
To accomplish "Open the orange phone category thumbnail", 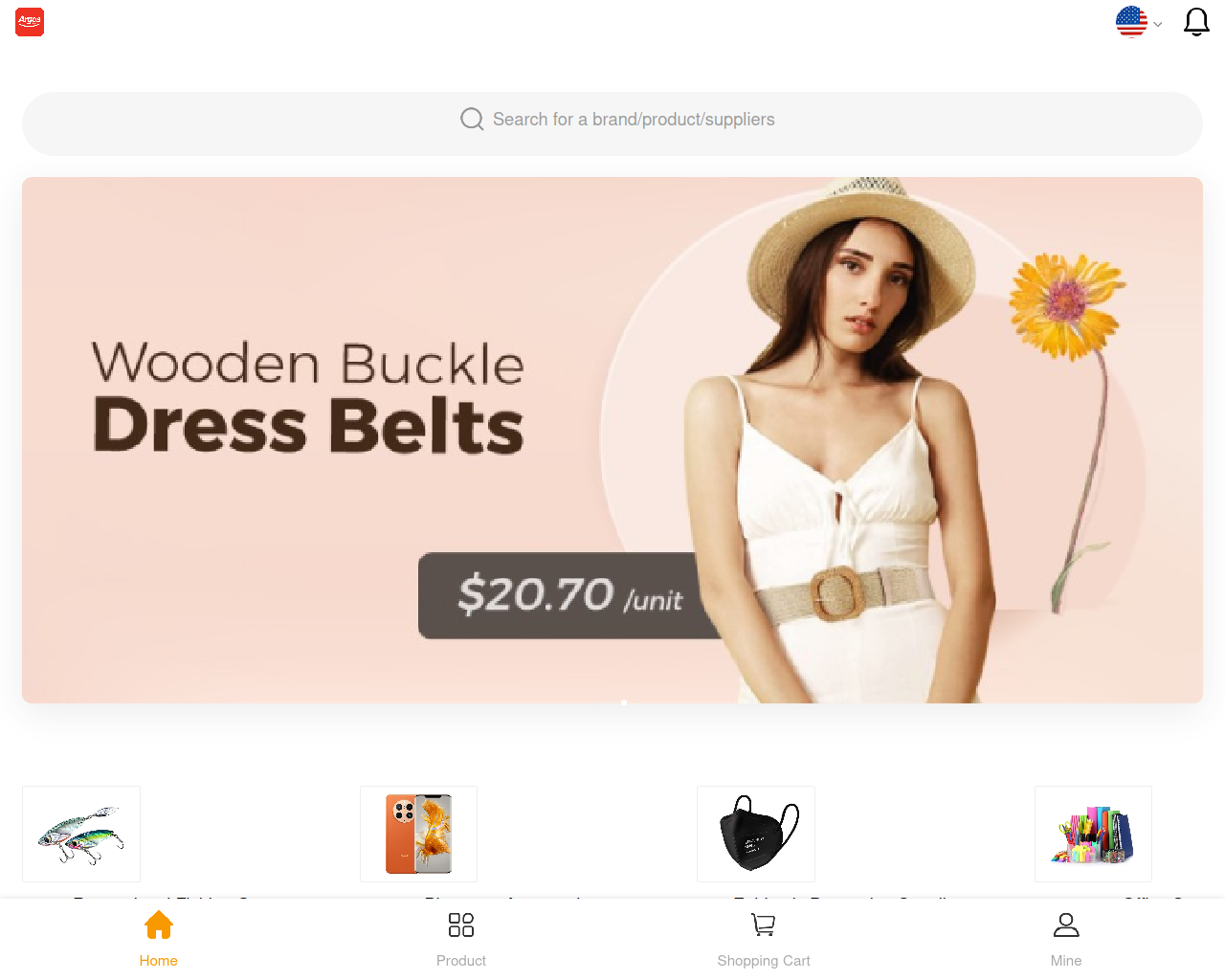I will 418,834.
